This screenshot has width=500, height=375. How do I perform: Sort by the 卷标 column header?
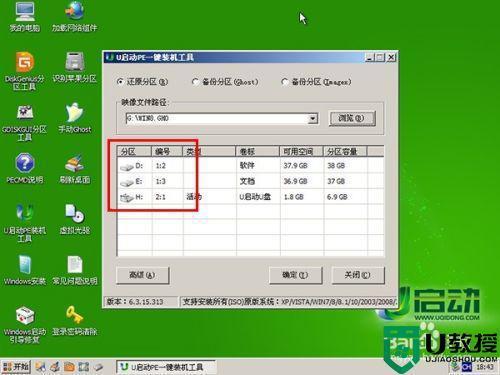257,152
